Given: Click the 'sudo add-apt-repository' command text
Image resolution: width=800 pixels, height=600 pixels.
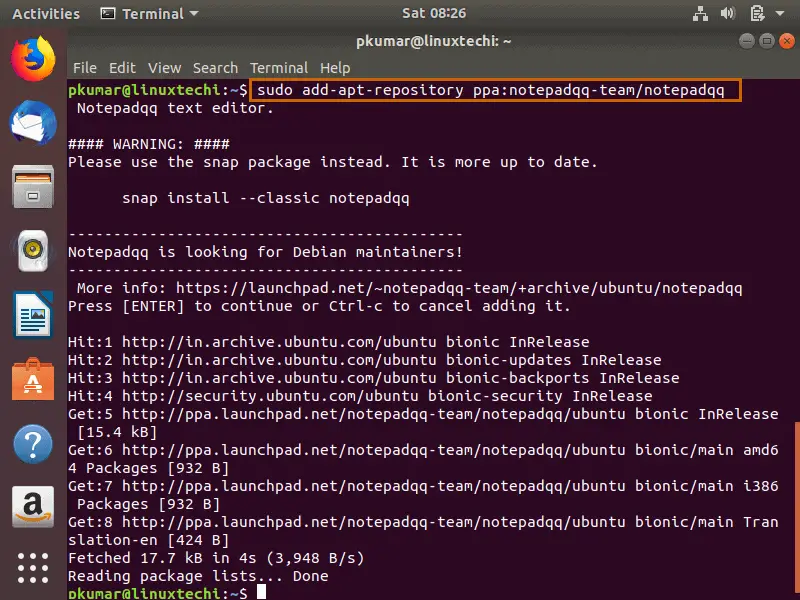Looking at the screenshot, I should coord(490,90).
